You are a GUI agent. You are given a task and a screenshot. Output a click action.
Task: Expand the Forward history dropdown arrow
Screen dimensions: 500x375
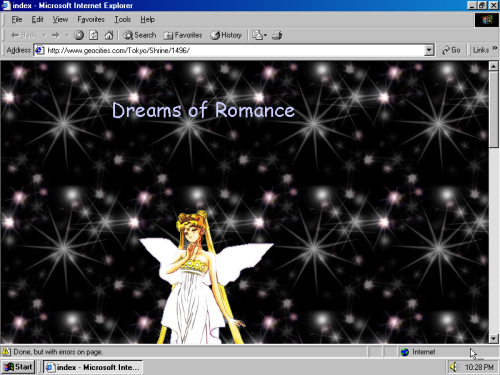(67, 35)
